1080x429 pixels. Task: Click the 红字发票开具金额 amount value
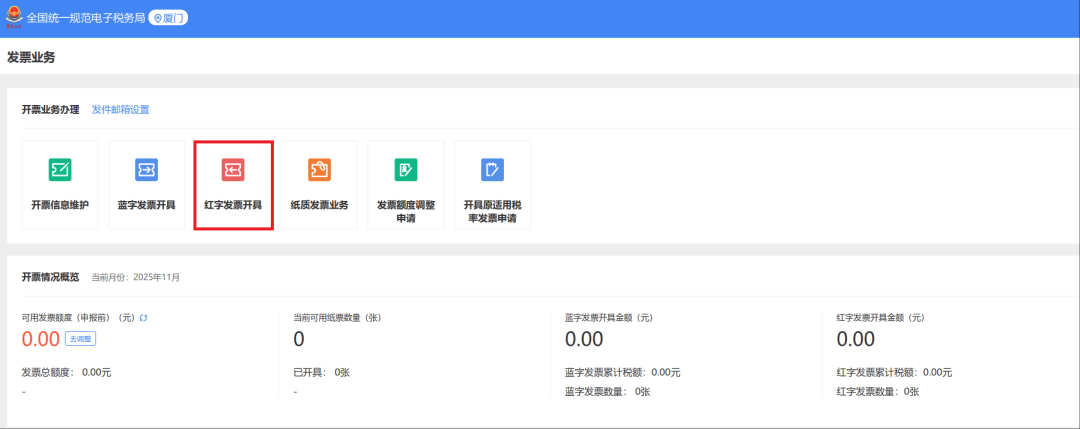click(x=855, y=340)
